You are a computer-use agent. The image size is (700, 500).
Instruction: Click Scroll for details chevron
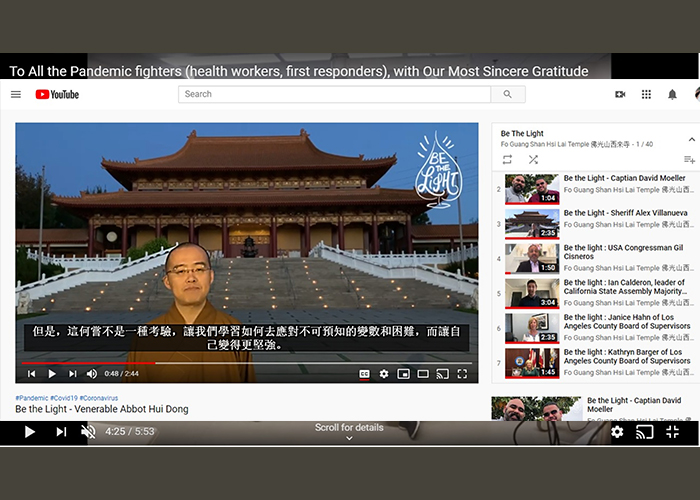(x=349, y=438)
